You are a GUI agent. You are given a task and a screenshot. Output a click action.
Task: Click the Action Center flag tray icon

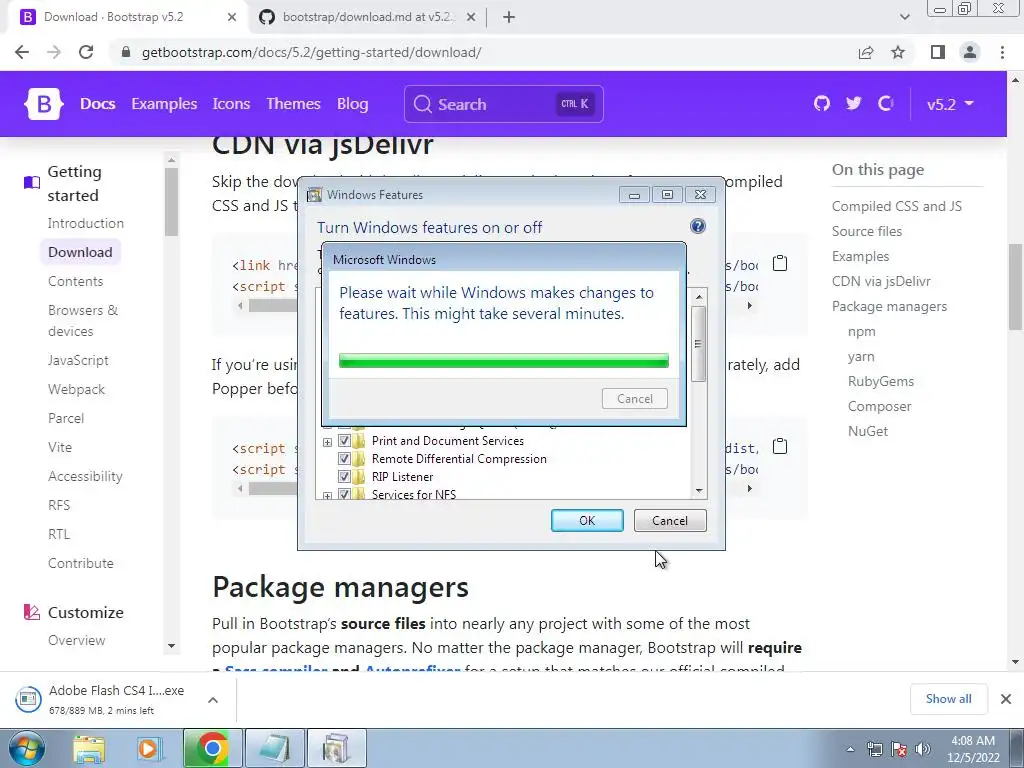tap(899, 749)
